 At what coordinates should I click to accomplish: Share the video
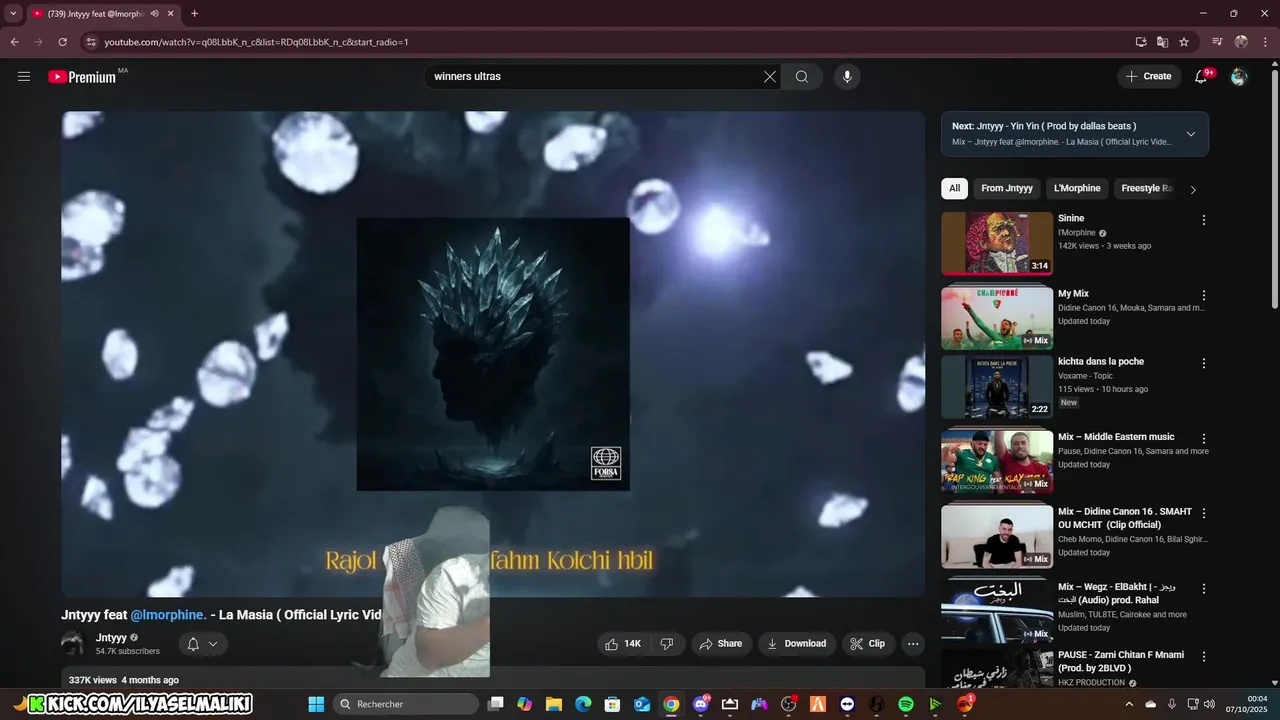tap(721, 644)
